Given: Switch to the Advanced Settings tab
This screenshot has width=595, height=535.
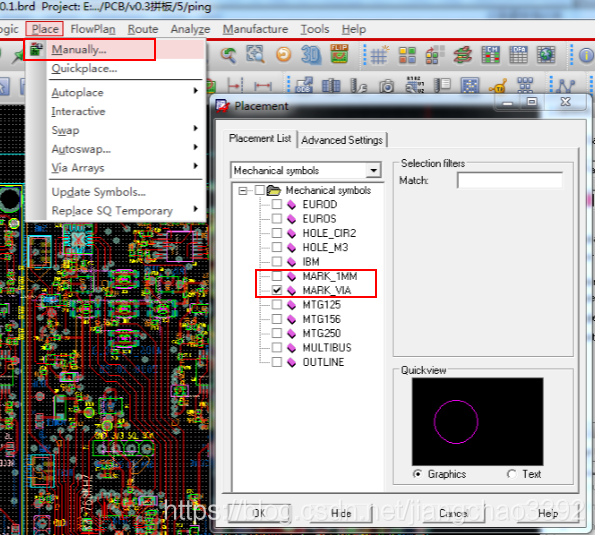Looking at the screenshot, I should (342, 140).
